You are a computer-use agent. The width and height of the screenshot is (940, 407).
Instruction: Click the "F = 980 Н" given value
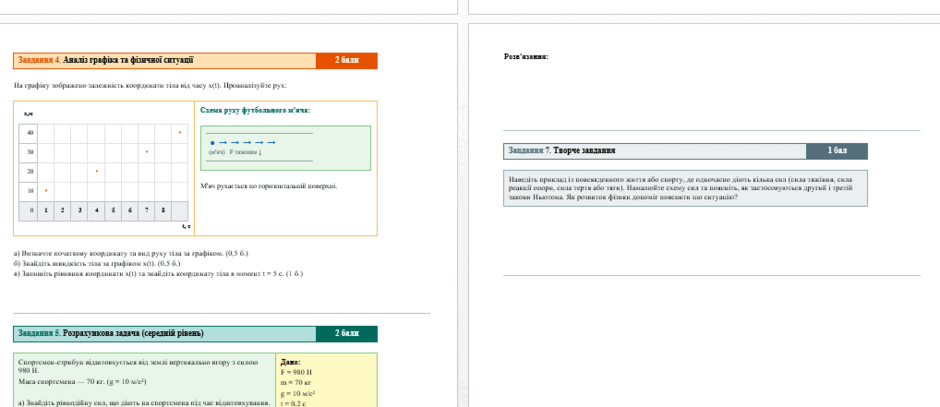296,372
